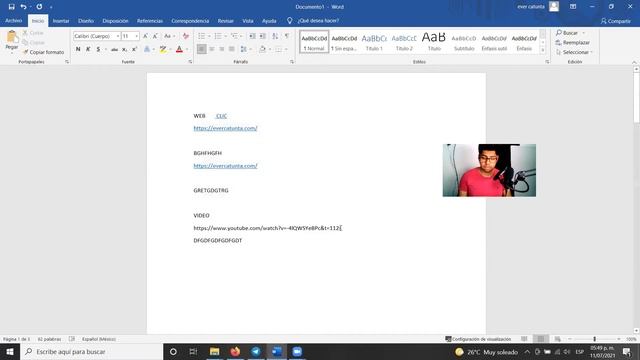Click the Pegar (Paste) clipboard icon
Screen dimensions: 640x360
click(x=11, y=37)
